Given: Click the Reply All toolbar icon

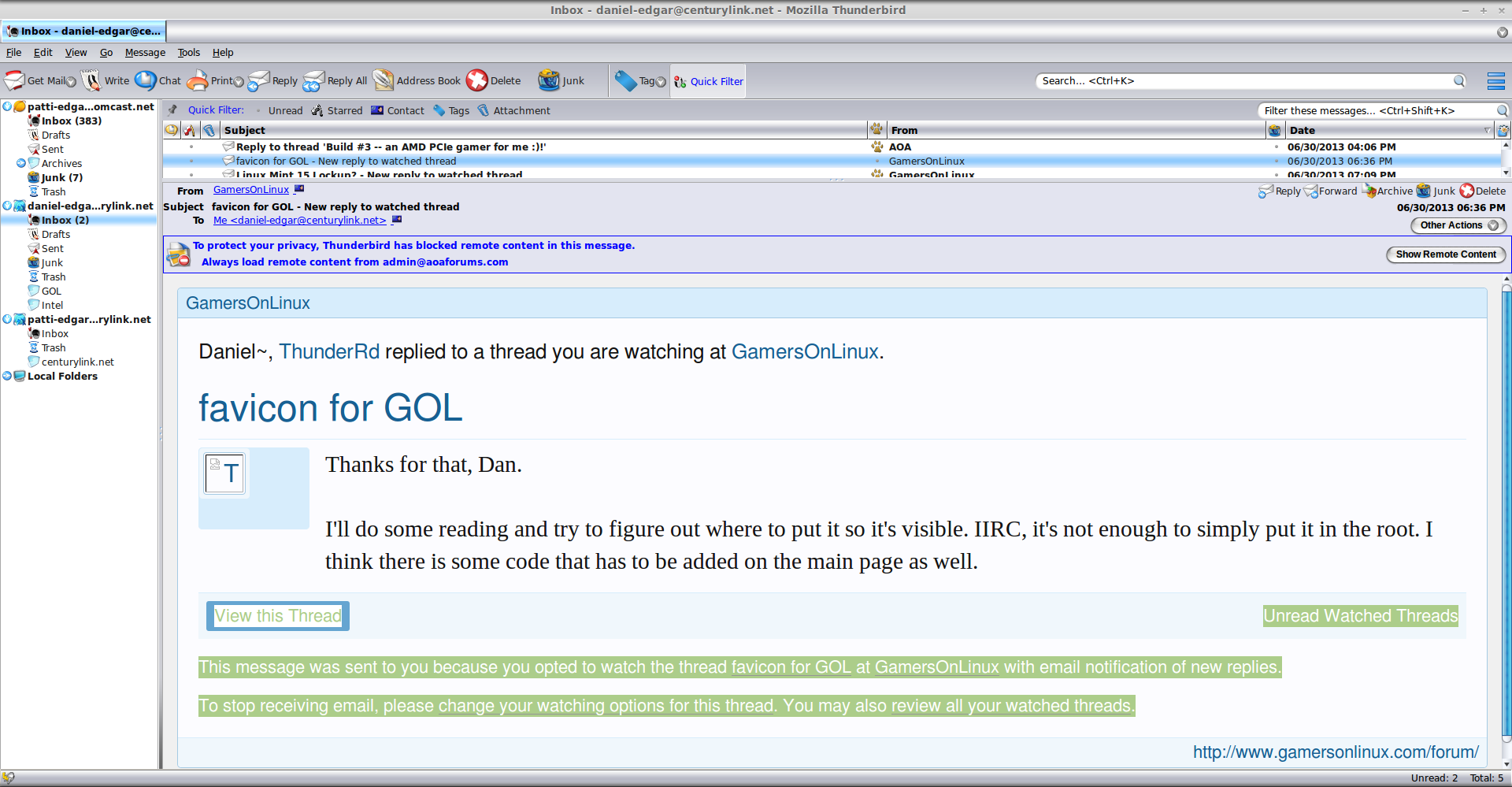Looking at the screenshot, I should (x=313, y=80).
